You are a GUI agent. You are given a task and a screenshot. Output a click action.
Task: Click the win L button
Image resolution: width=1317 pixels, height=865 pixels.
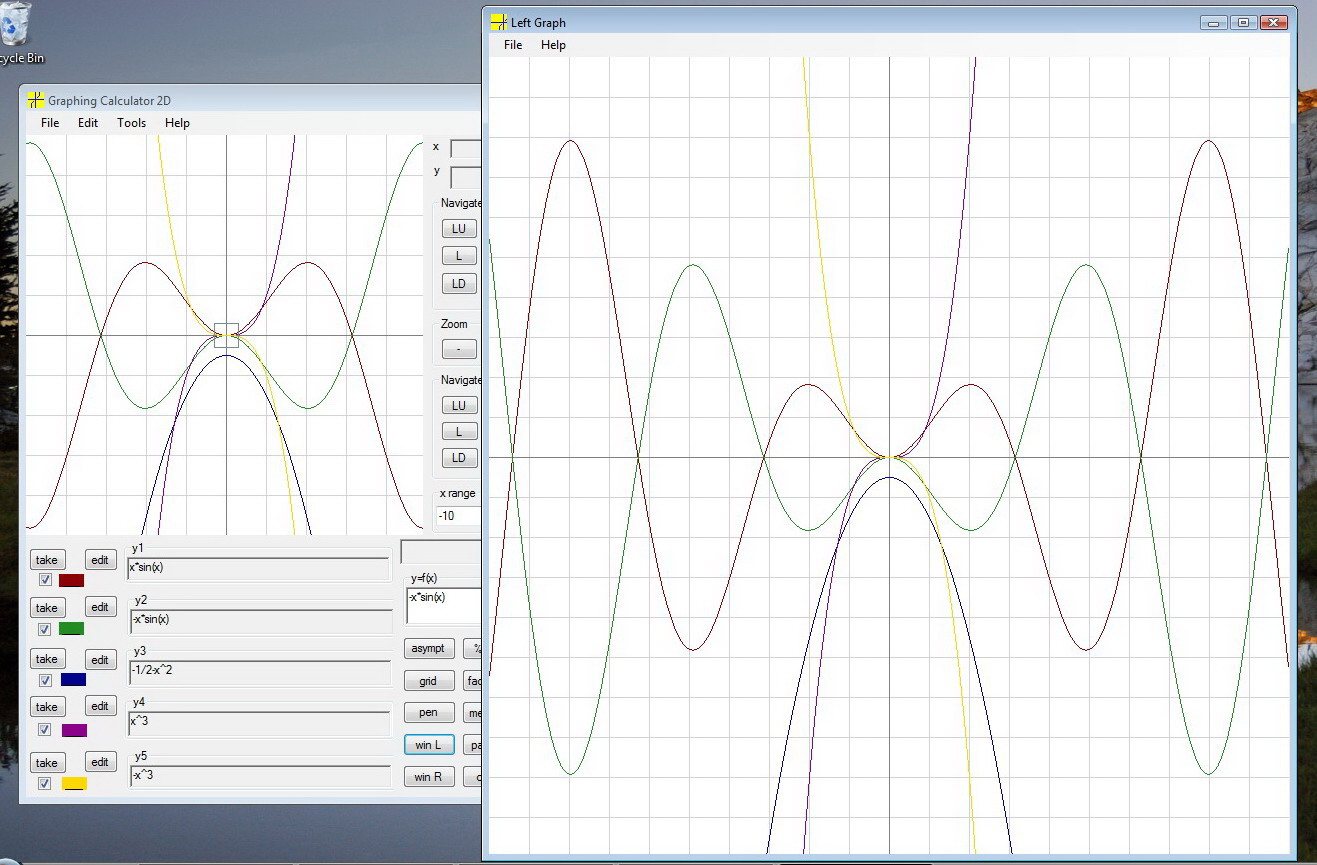tap(428, 745)
